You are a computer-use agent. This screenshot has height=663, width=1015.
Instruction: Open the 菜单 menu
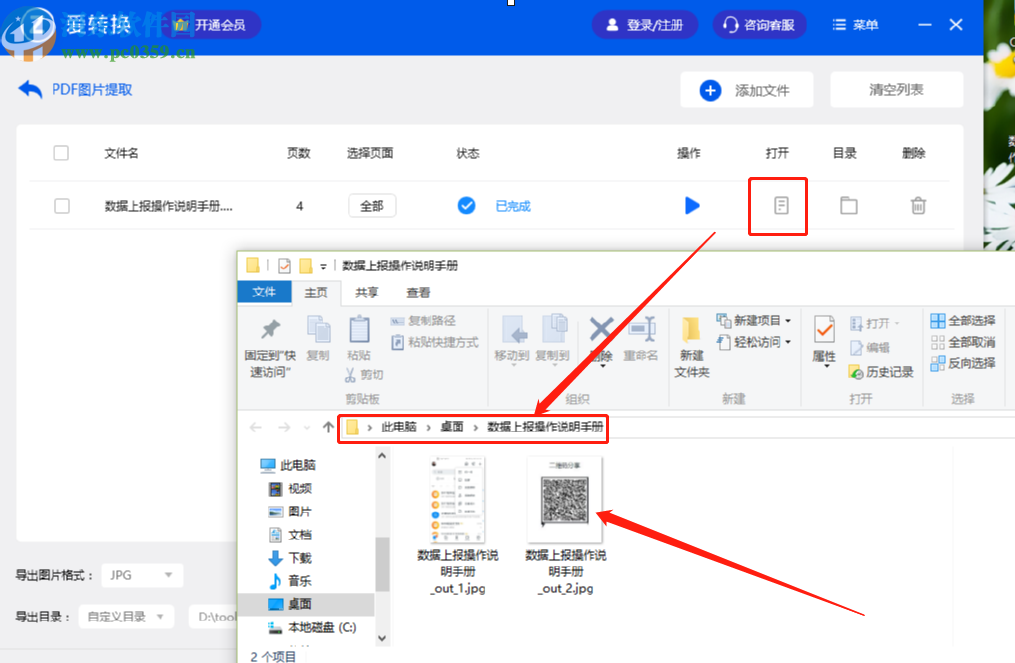[855, 25]
